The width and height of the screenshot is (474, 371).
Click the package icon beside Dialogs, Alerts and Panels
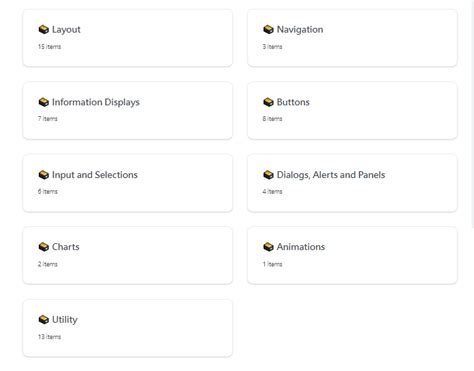[268, 175]
